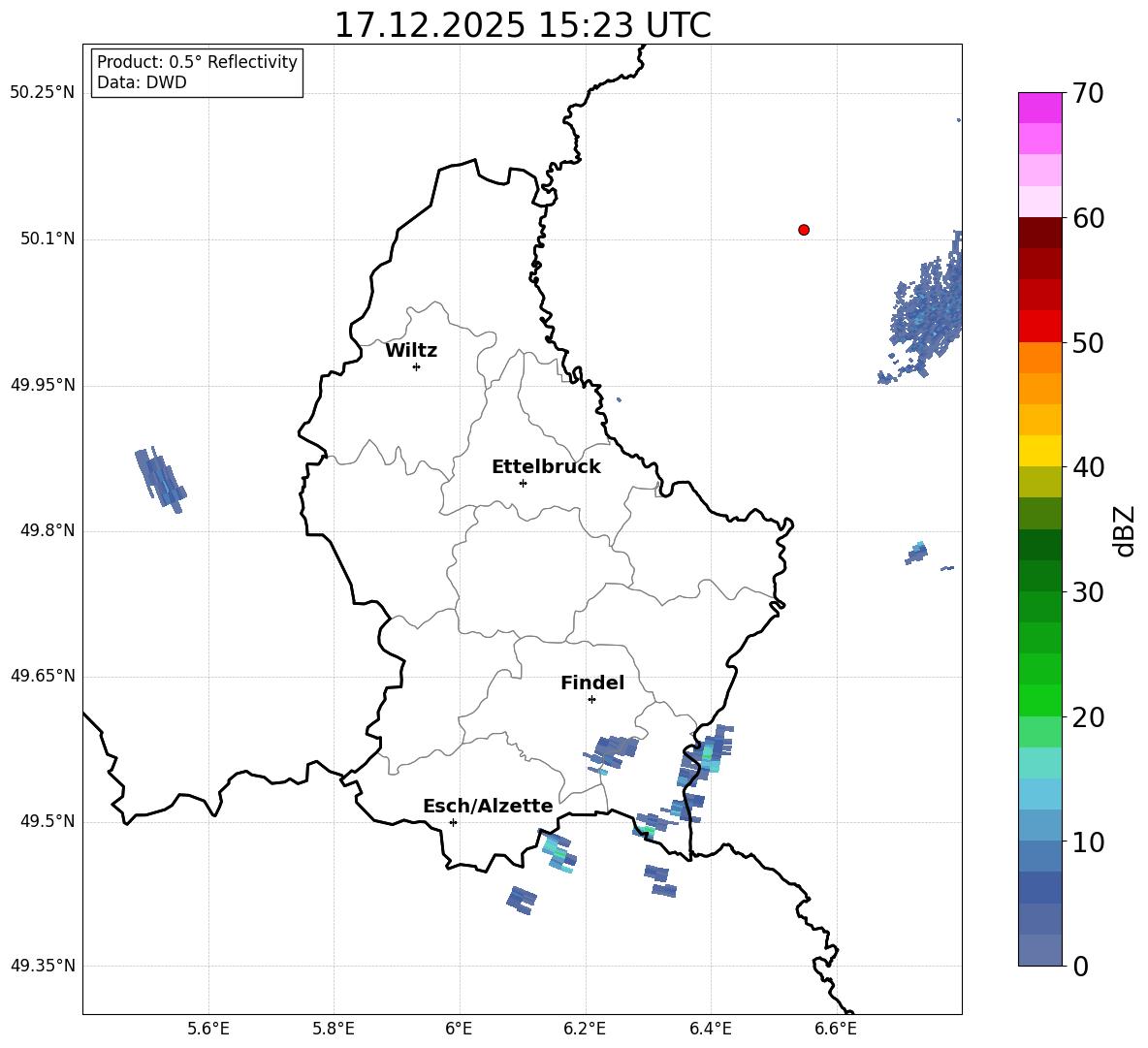
Task: Select the magenta top colorbar swatch
Action: (x=1040, y=108)
